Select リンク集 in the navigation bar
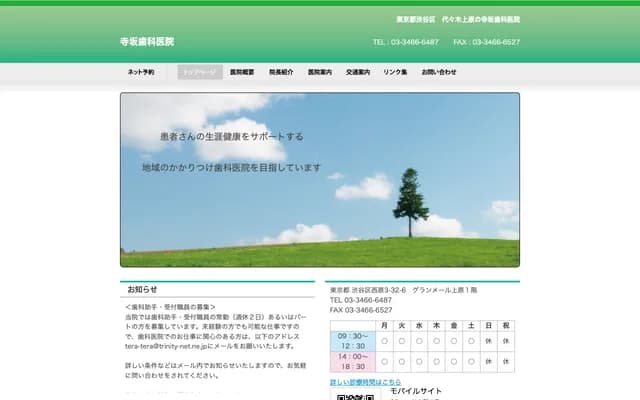Screen dimensions: 640x400 click(x=395, y=72)
